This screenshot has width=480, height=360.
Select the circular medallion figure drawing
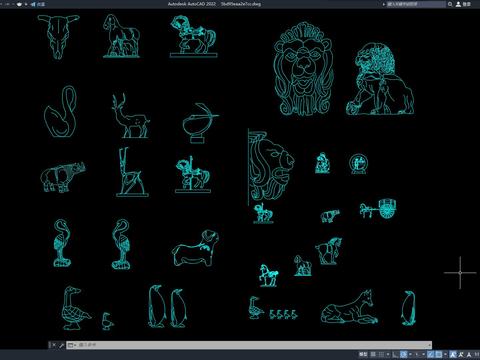click(358, 164)
